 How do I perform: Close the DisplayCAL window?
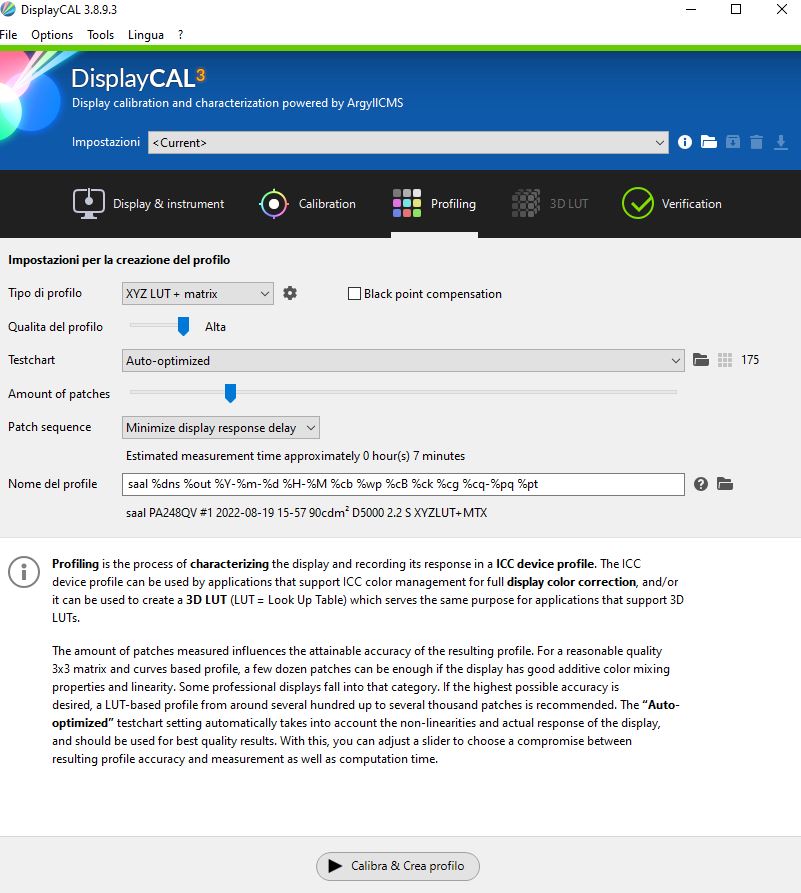tap(782, 10)
